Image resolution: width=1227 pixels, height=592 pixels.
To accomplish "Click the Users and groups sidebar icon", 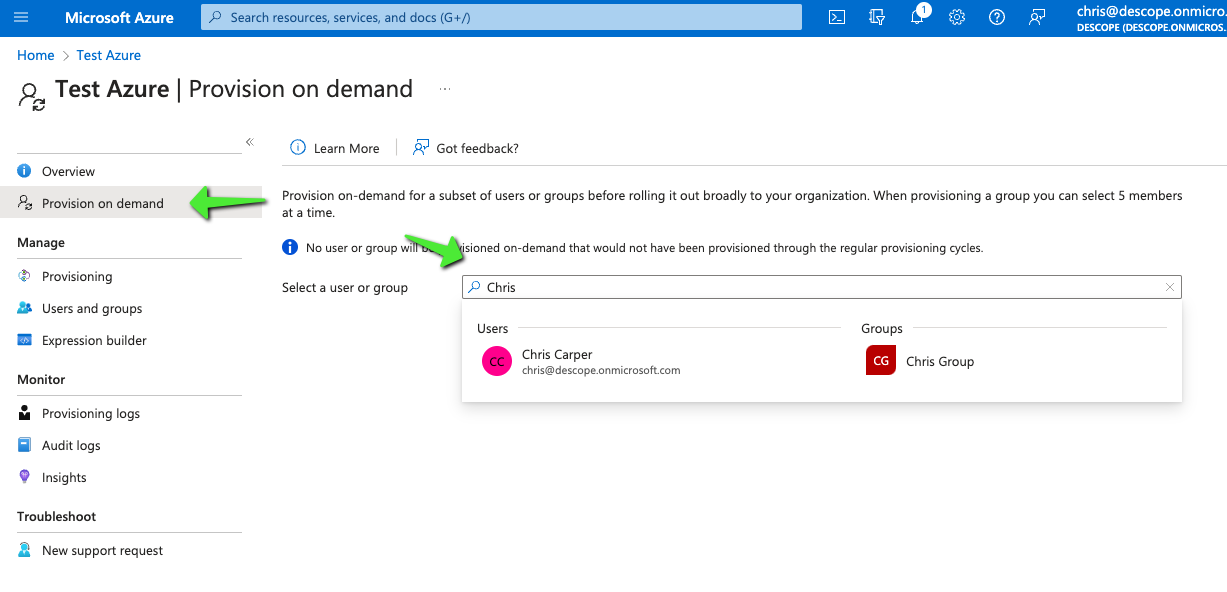I will click(25, 308).
